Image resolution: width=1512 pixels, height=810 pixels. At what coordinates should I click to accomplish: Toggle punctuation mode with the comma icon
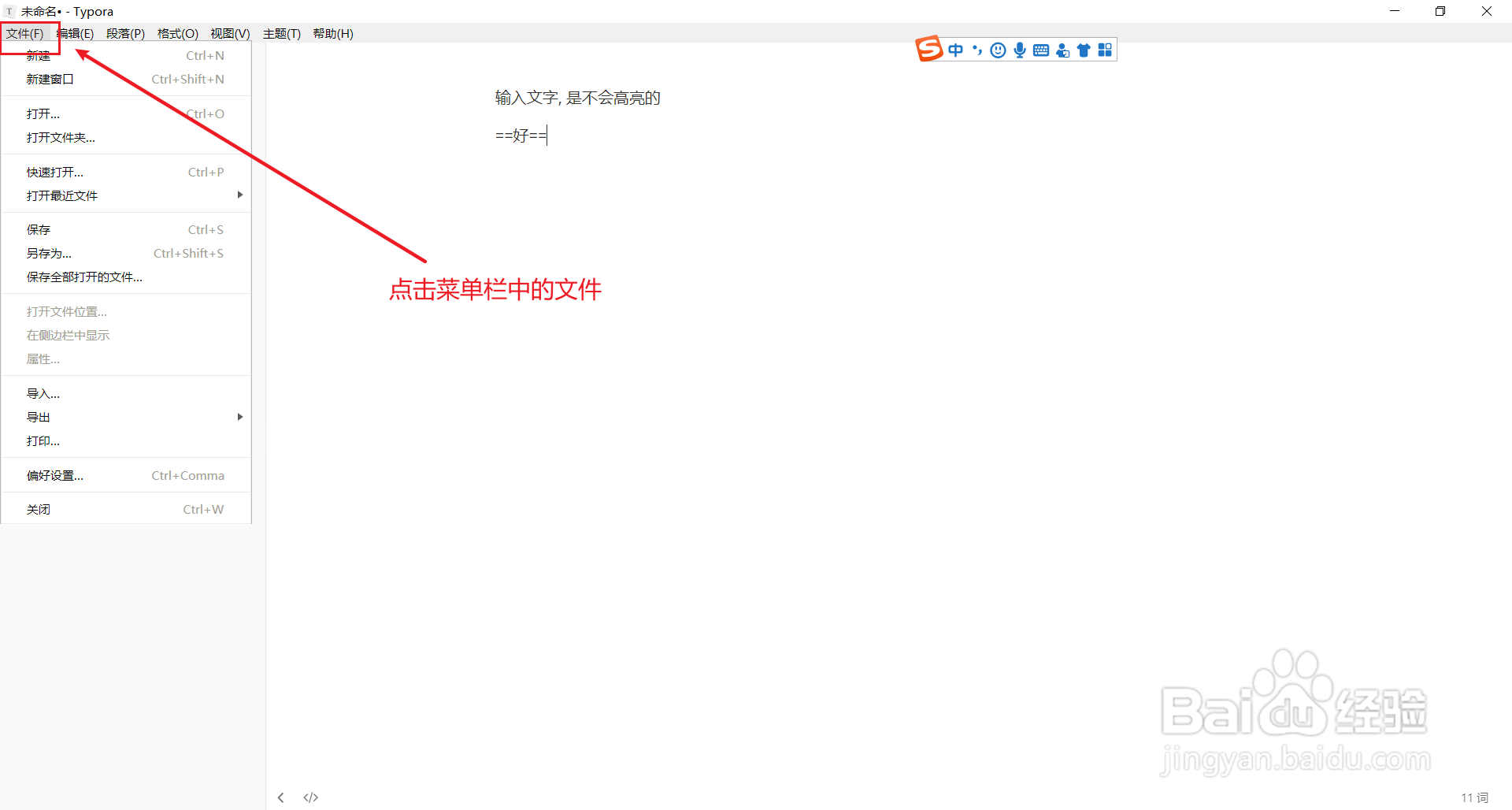pos(976,50)
